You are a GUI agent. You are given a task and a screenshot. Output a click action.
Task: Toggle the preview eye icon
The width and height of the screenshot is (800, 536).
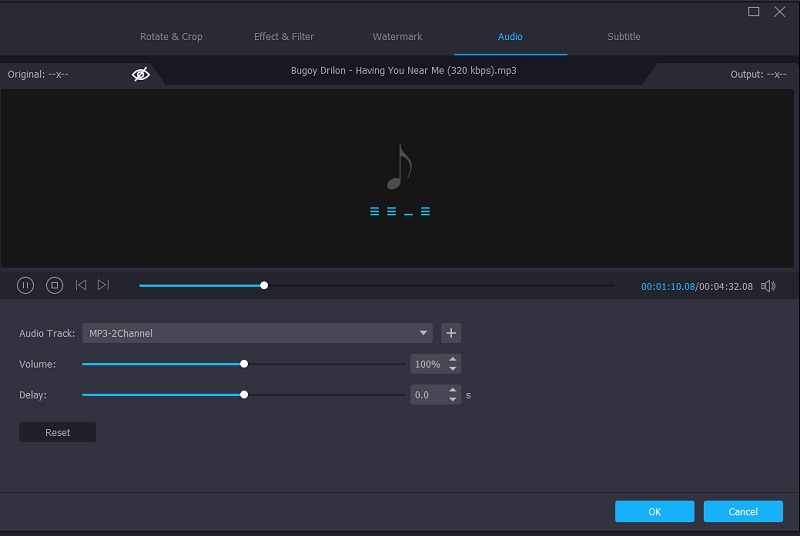141,74
